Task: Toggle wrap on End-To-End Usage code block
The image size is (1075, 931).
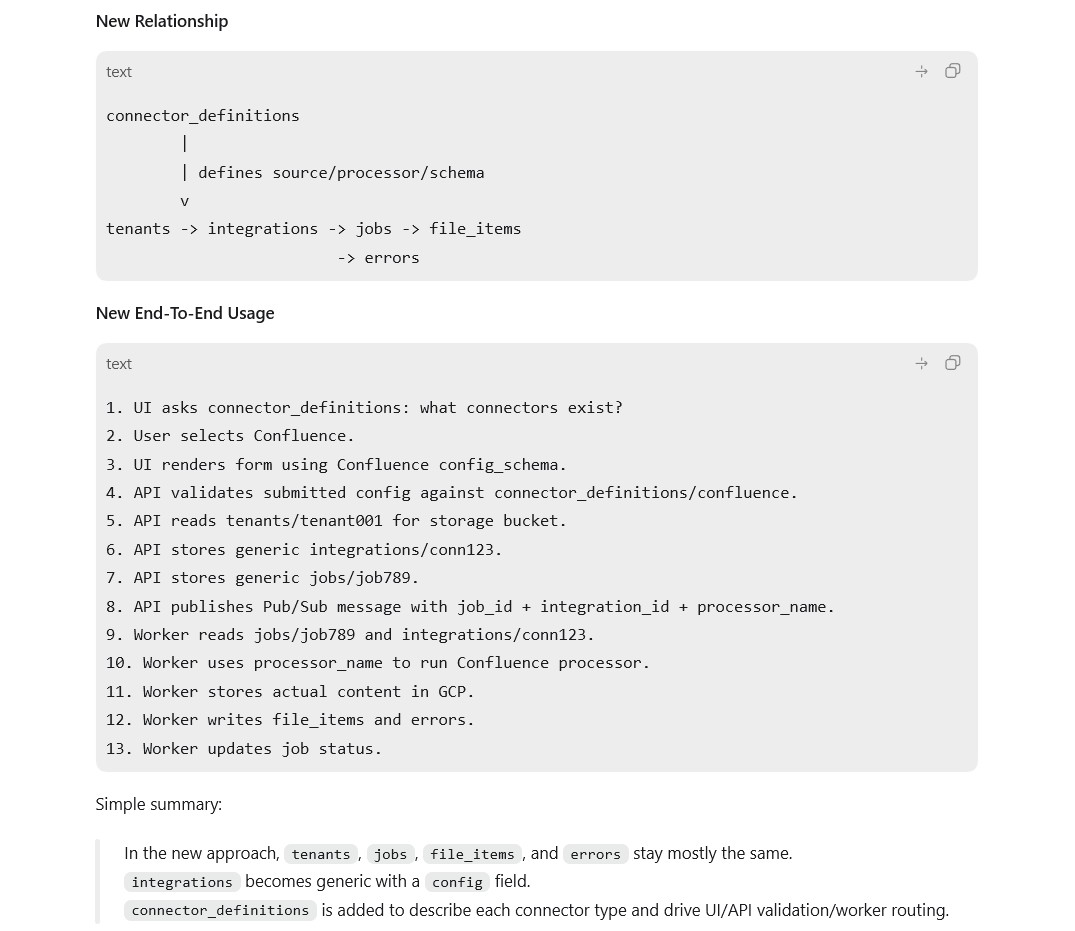Action: coord(921,363)
